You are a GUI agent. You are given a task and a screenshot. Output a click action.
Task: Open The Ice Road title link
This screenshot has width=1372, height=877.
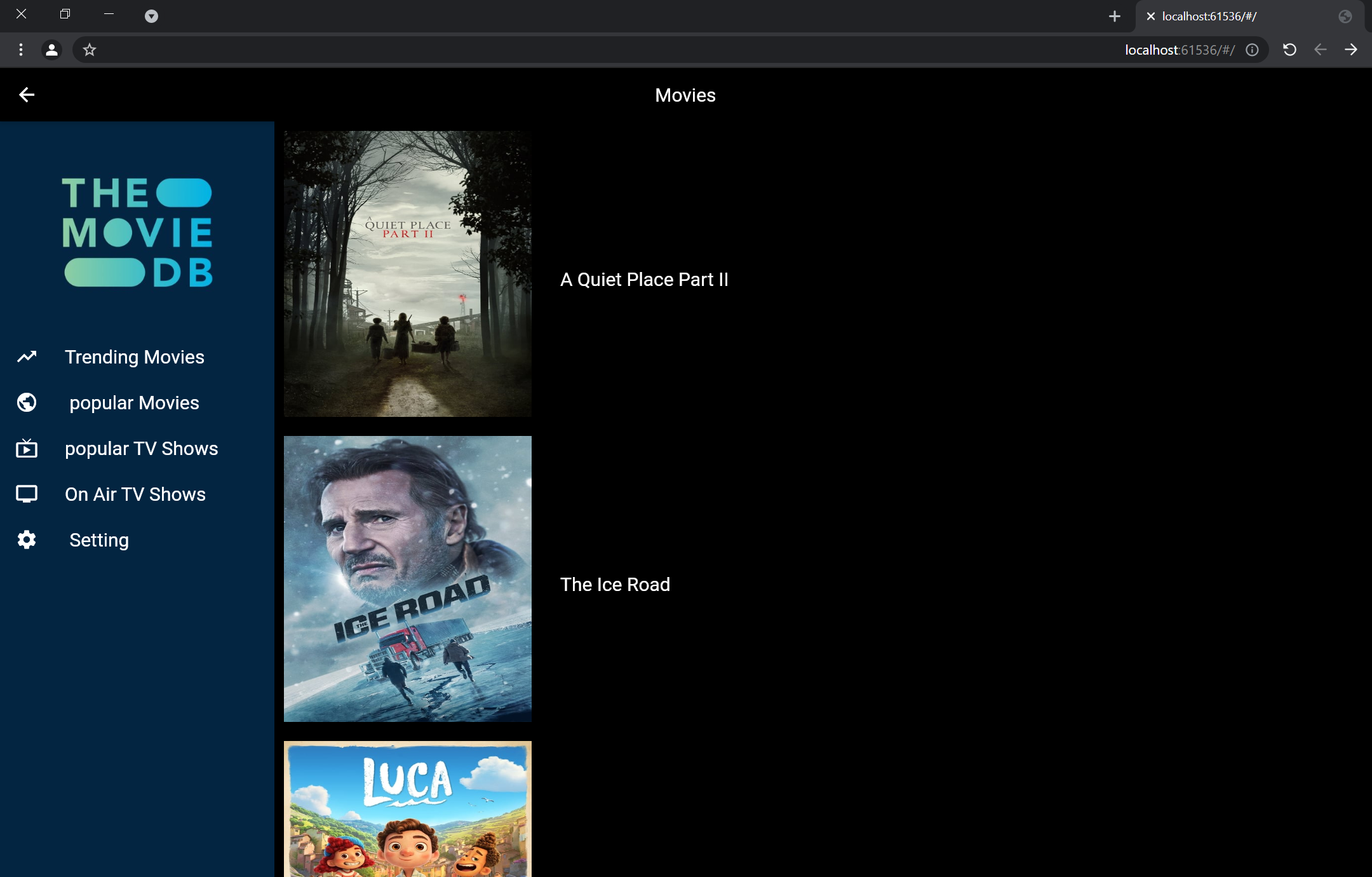click(614, 584)
